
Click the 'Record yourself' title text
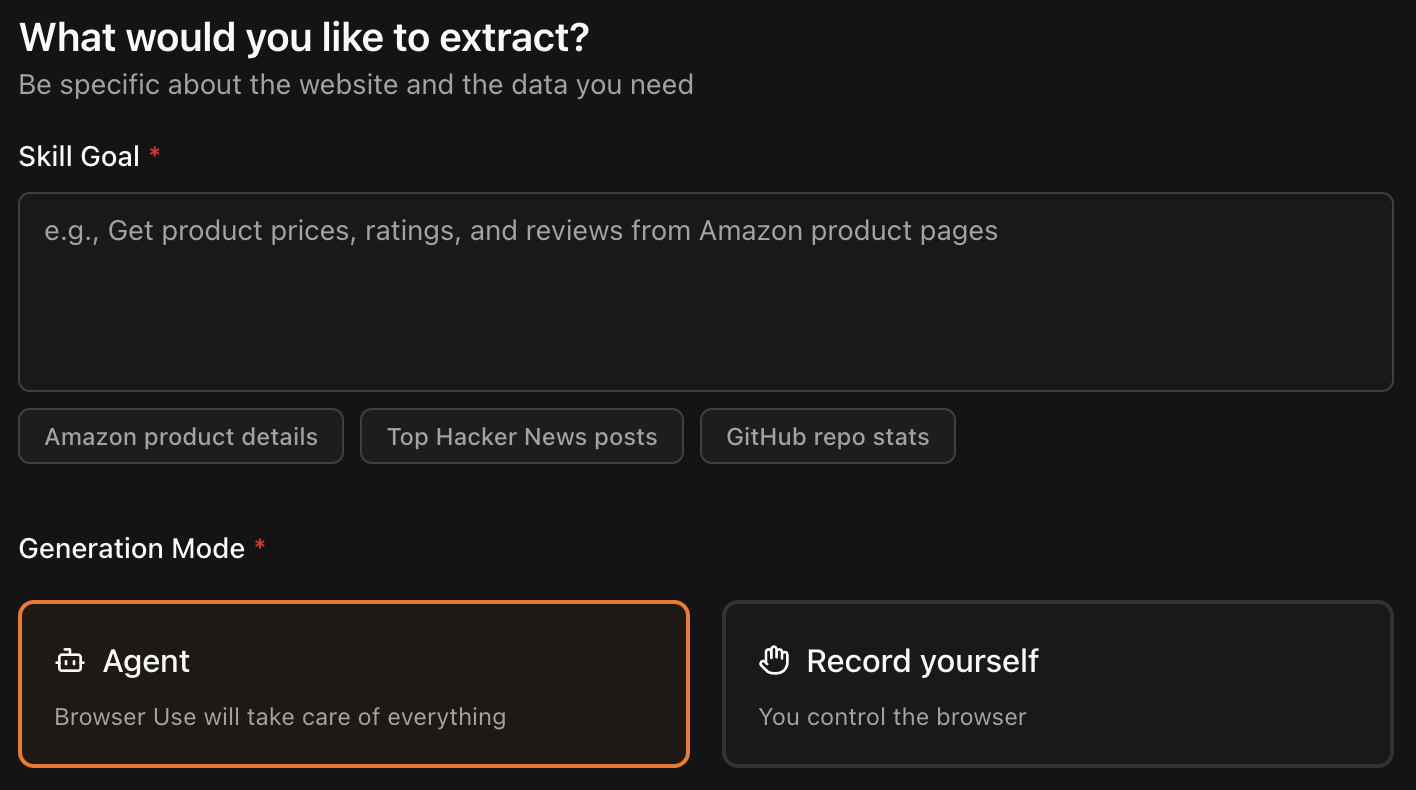pos(922,661)
